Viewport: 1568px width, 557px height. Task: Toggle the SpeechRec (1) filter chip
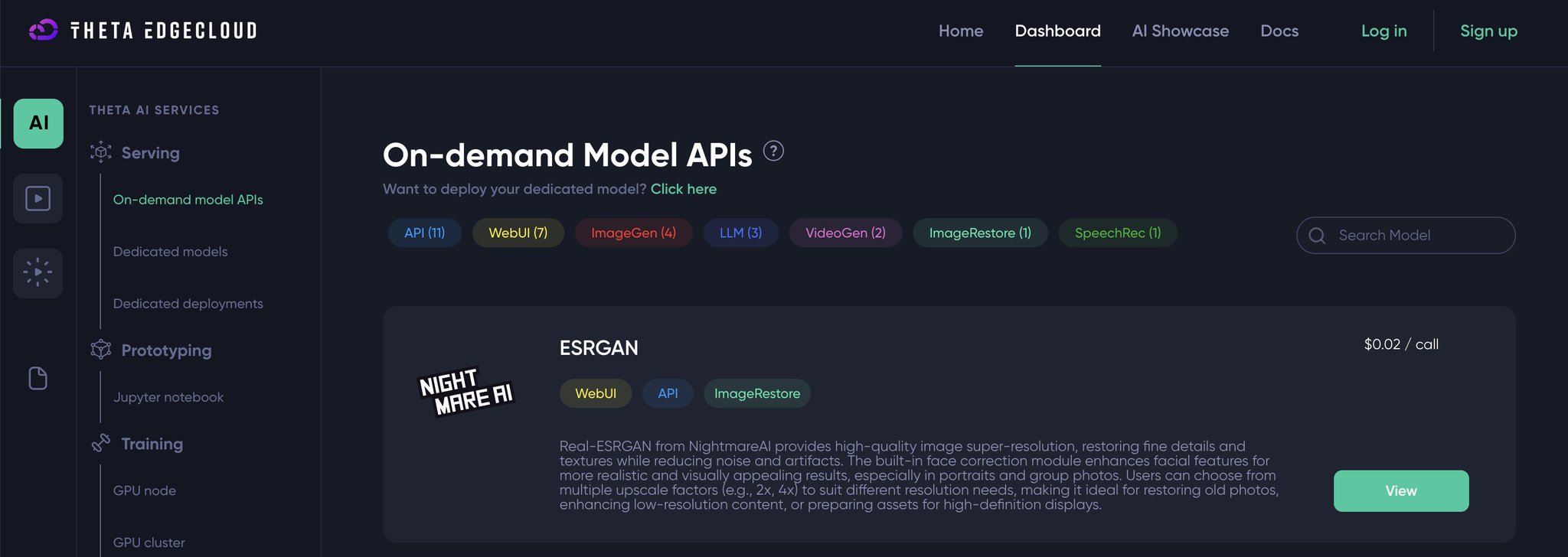(1118, 233)
